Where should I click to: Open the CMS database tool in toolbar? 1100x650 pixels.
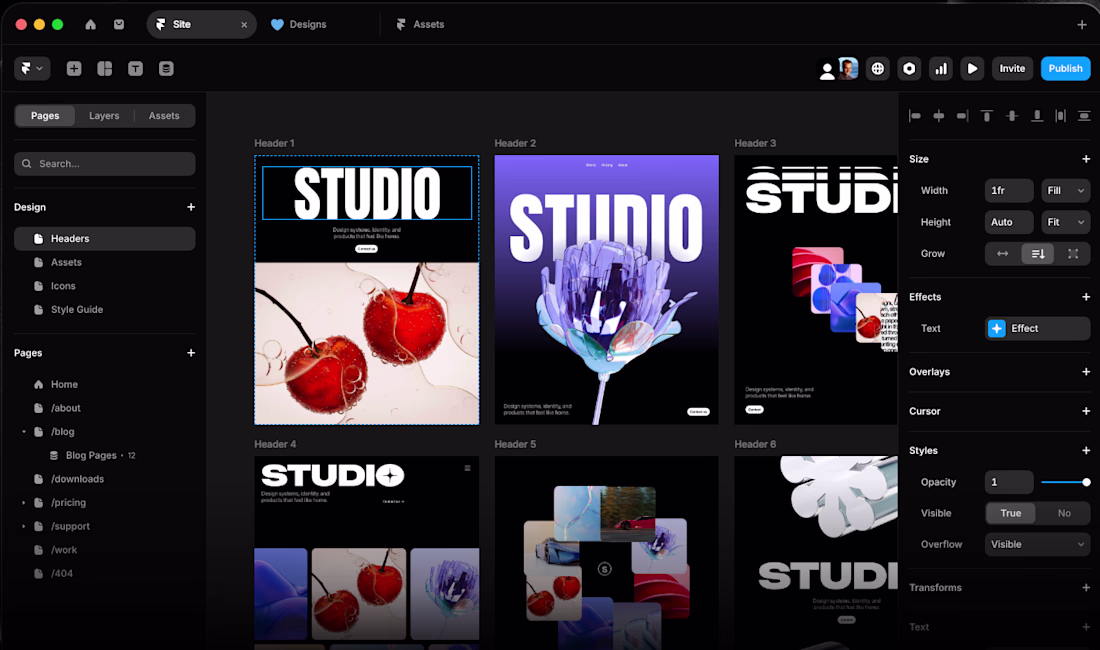pos(166,69)
